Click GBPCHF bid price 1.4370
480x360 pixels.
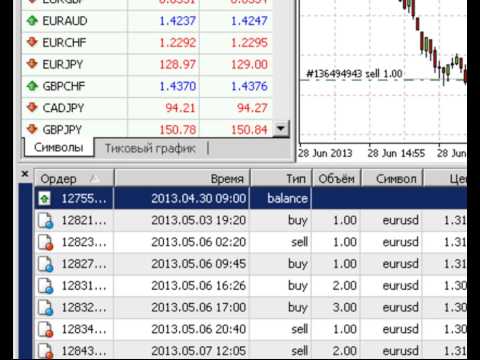[x=177, y=86]
